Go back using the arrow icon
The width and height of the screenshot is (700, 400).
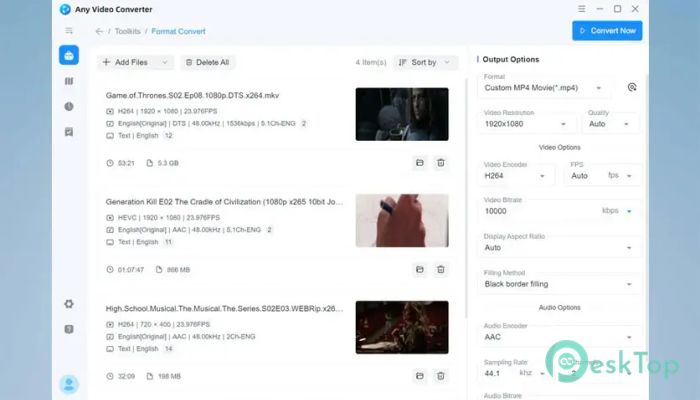point(99,31)
